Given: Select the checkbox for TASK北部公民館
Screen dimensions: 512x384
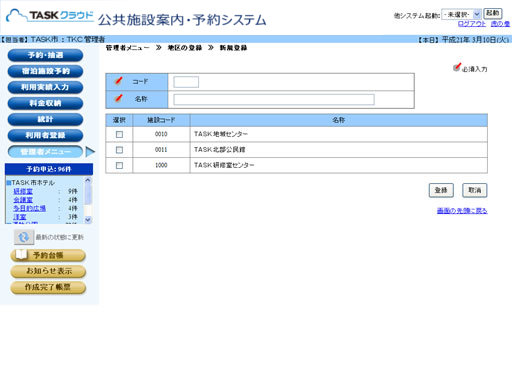Looking at the screenshot, I should pos(119,150).
